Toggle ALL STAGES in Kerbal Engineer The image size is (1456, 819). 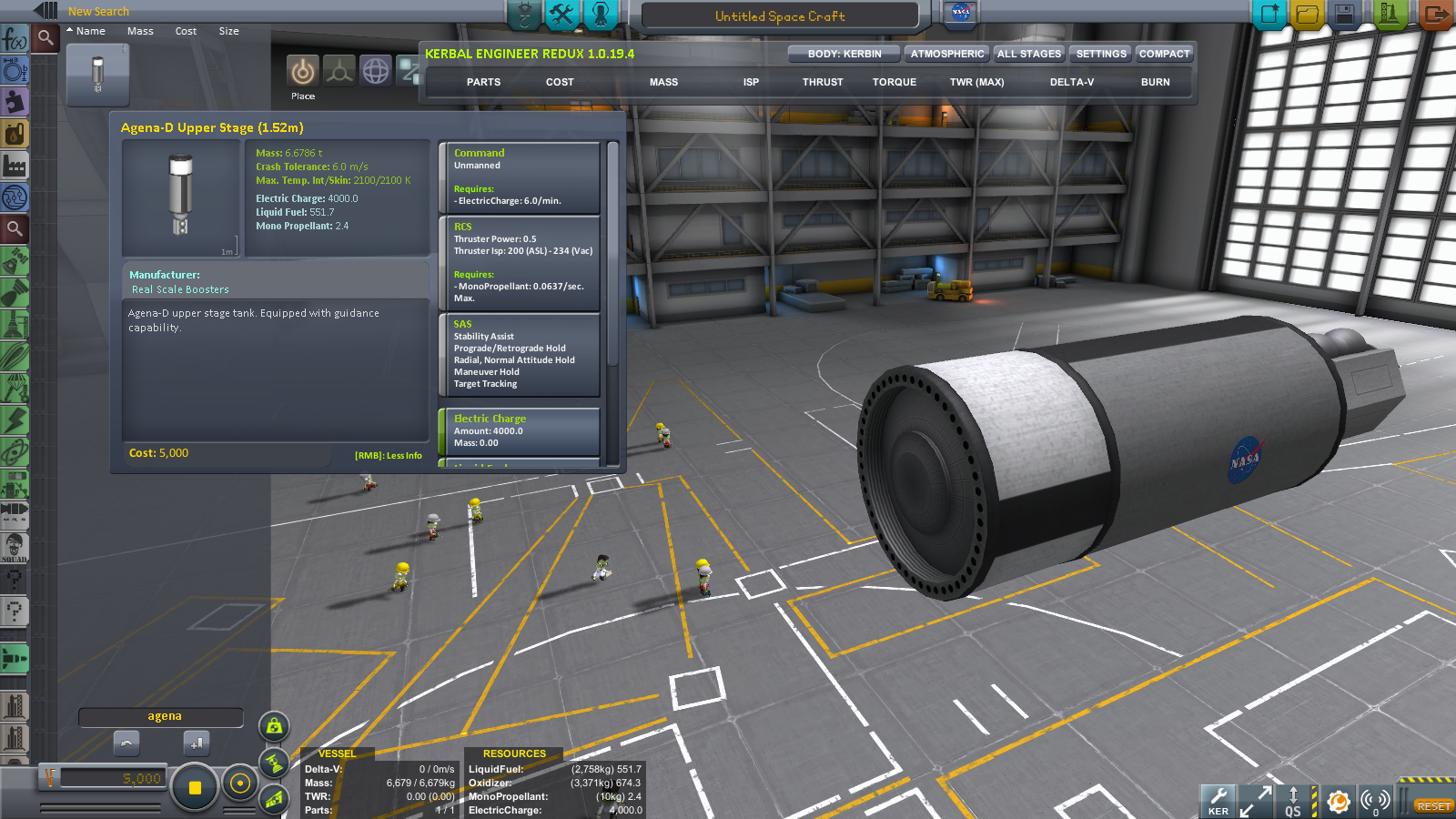pyautogui.click(x=1029, y=54)
